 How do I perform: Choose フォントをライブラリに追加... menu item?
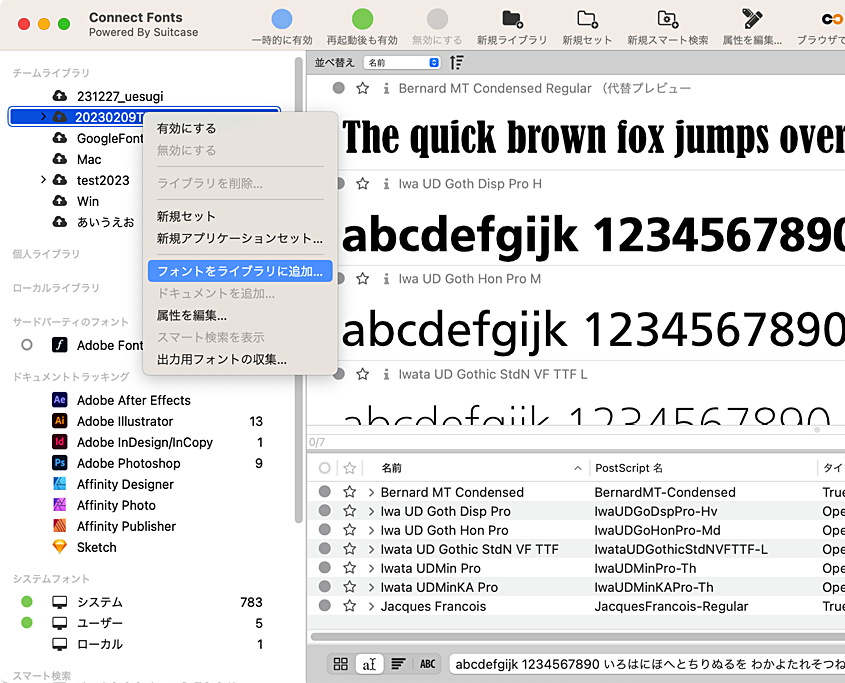coord(240,271)
